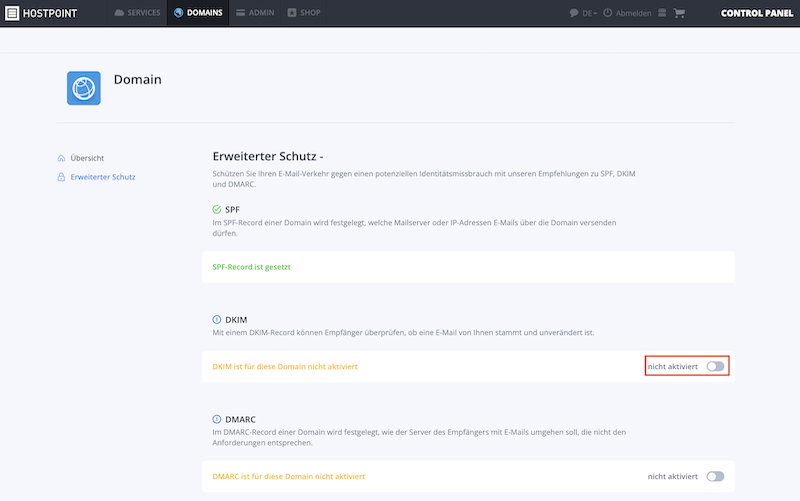The height and width of the screenshot is (501, 800).
Task: Click the SPF green check icon
Action: point(217,210)
